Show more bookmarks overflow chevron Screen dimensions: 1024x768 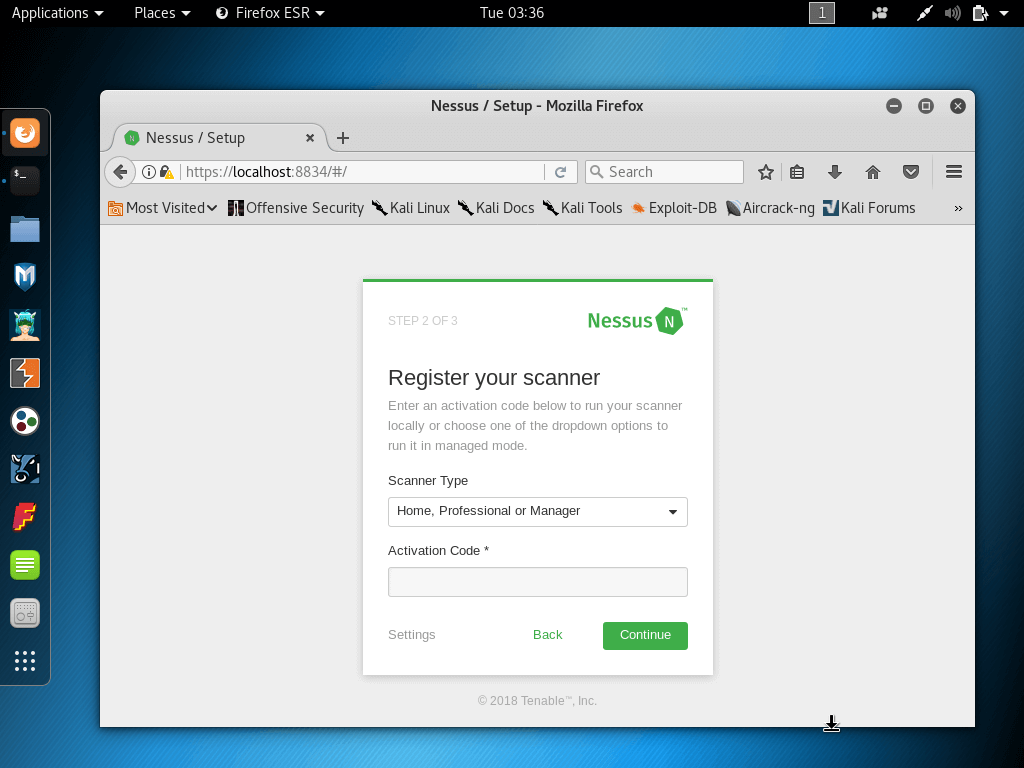point(958,208)
